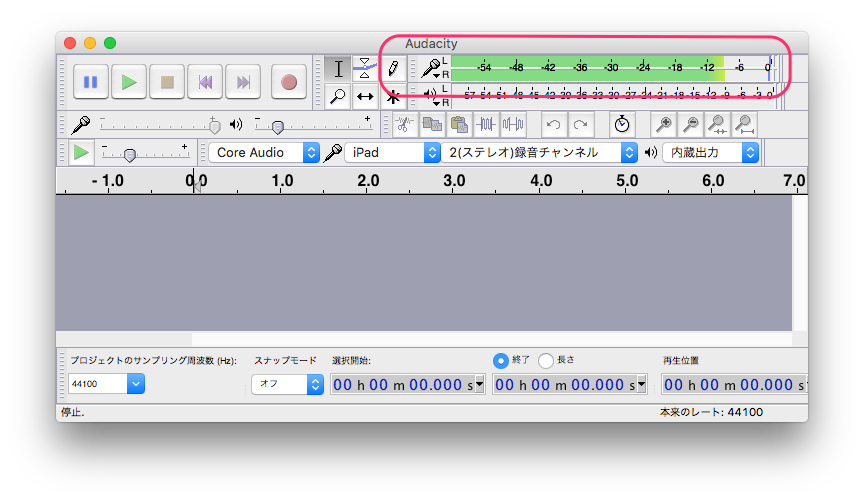This screenshot has width=864, height=502.
Task: Select the magnifier Zoom tool
Action: pos(338,96)
